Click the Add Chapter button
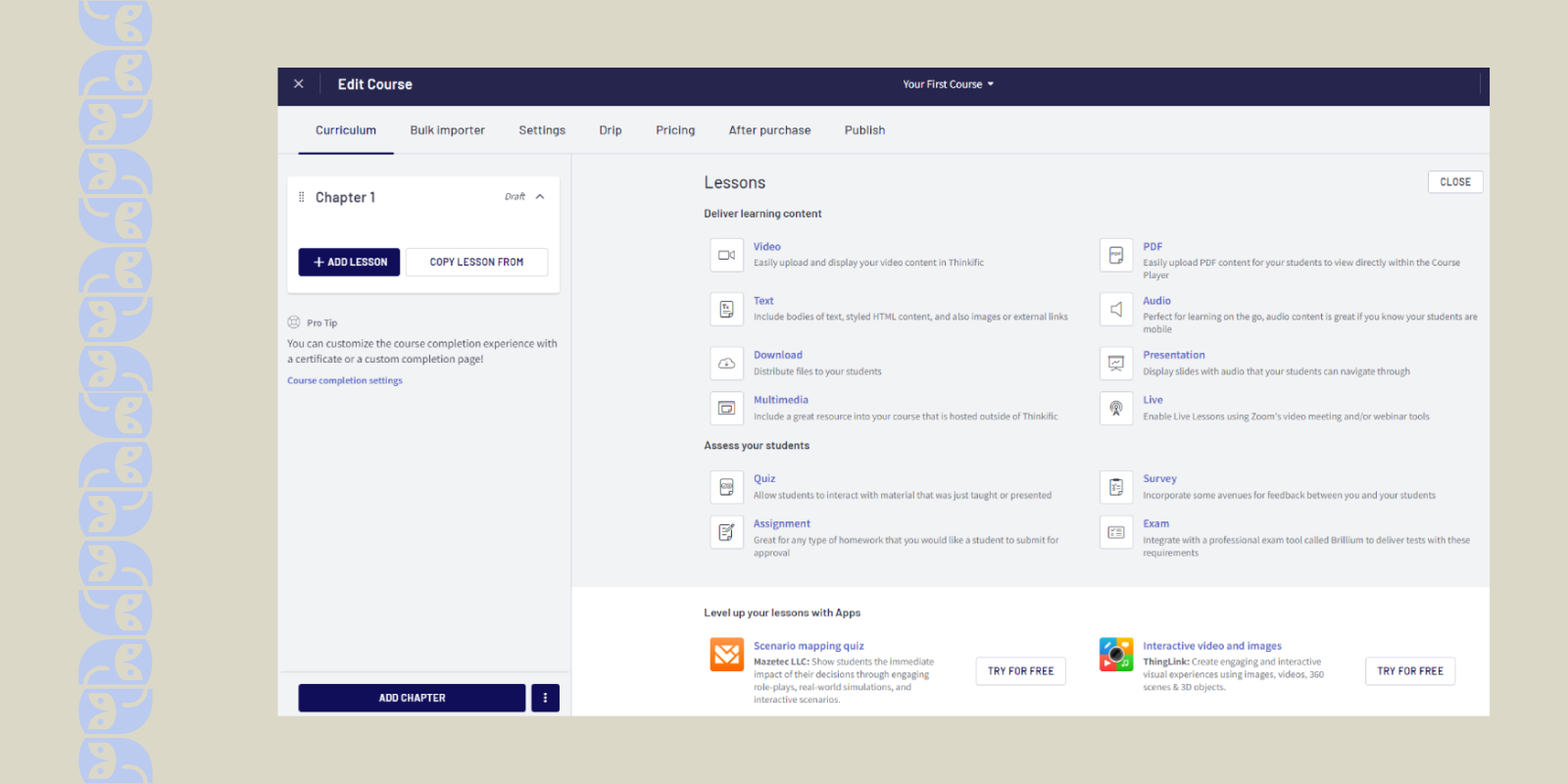The height and width of the screenshot is (784, 1568). click(412, 698)
